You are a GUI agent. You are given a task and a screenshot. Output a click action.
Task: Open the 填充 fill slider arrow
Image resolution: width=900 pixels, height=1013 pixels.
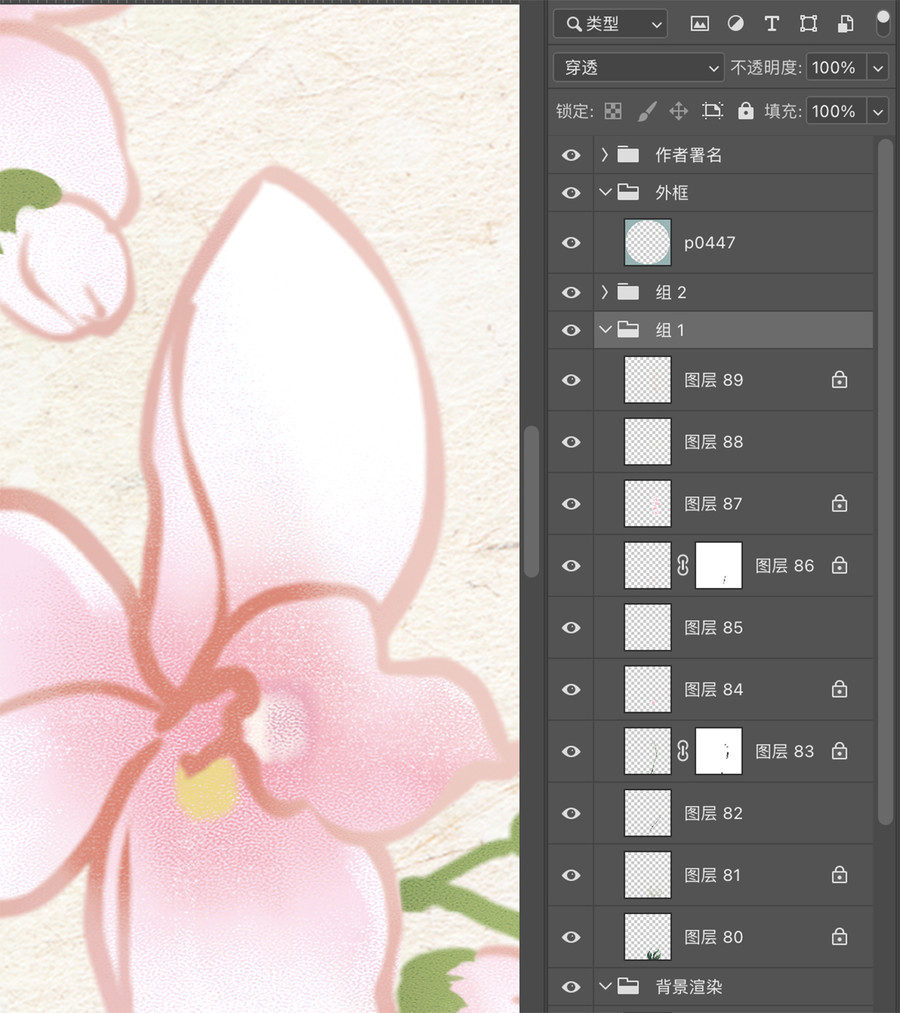(877, 111)
